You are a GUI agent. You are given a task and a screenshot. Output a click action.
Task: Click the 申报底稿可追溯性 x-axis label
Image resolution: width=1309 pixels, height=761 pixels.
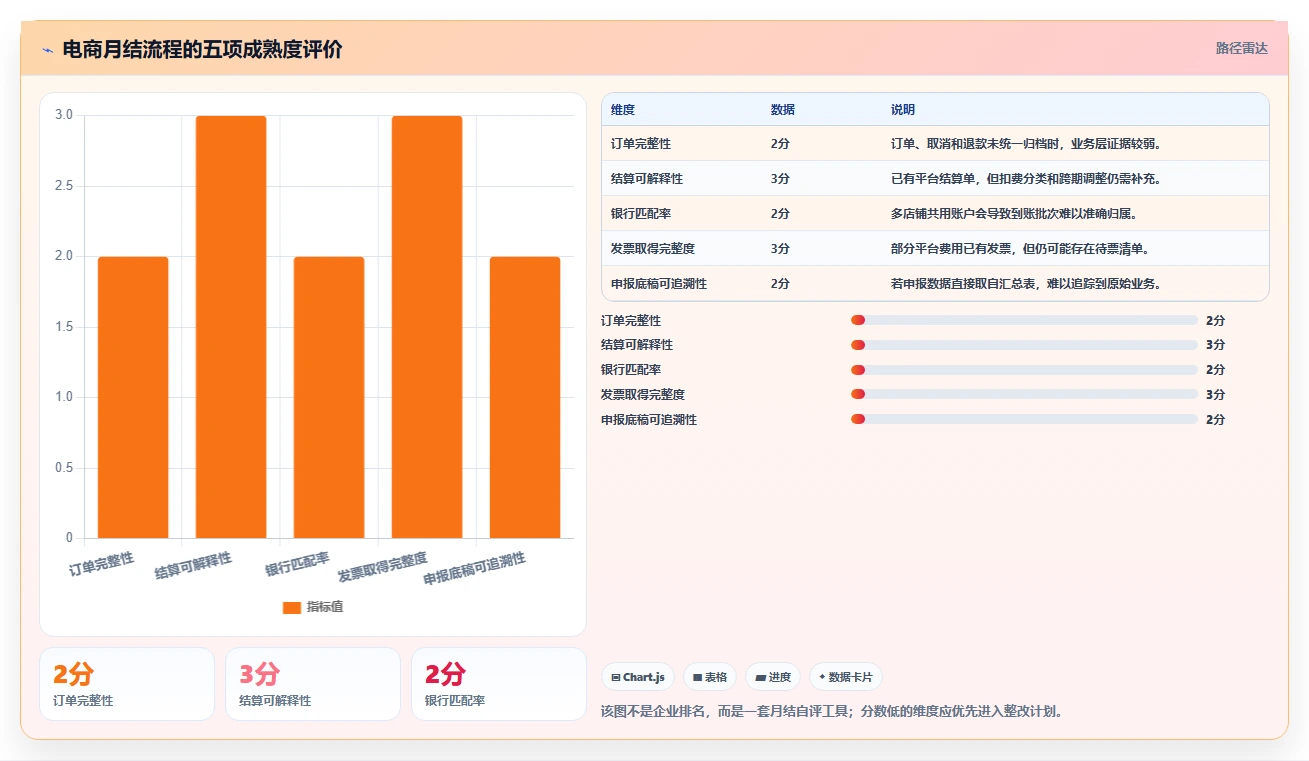[x=475, y=568]
